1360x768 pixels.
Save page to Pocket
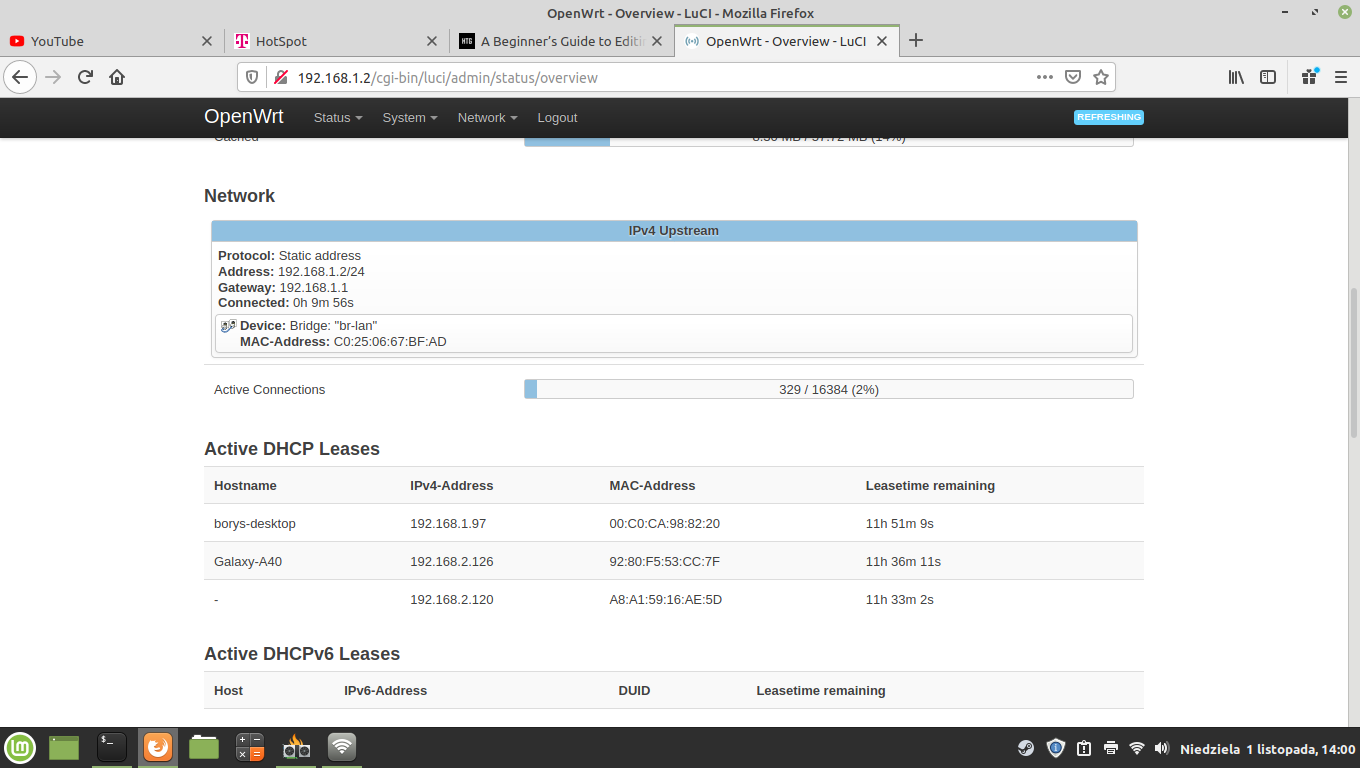1072,77
